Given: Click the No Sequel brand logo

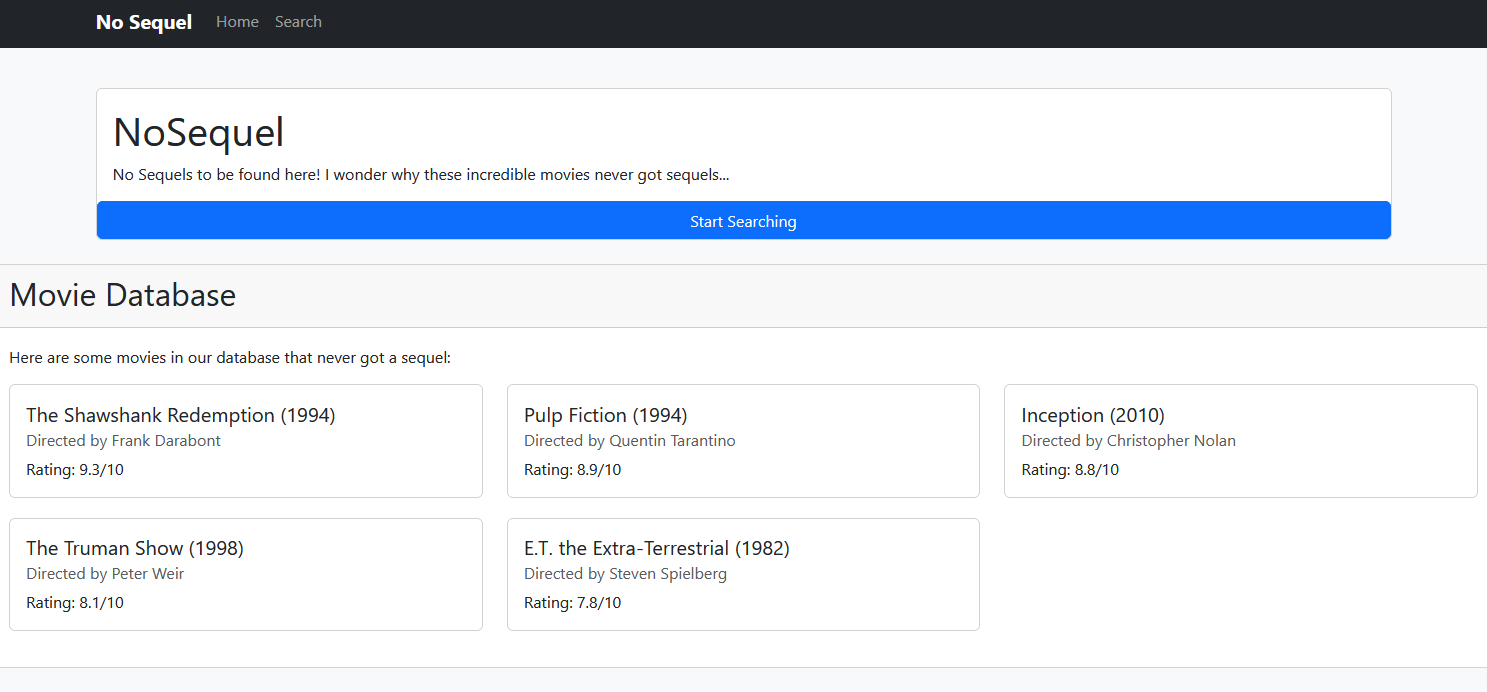Looking at the screenshot, I should (x=143, y=22).
